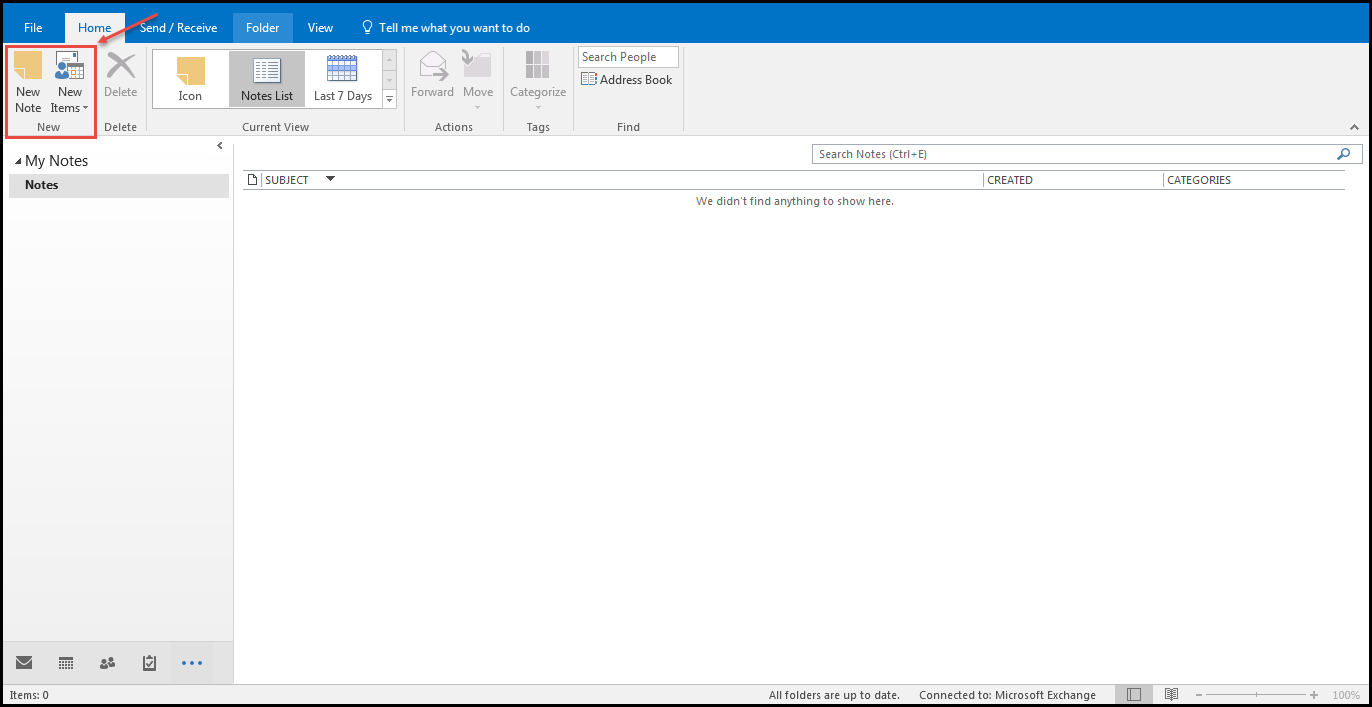
Task: Select the Notes List view
Action: (267, 79)
